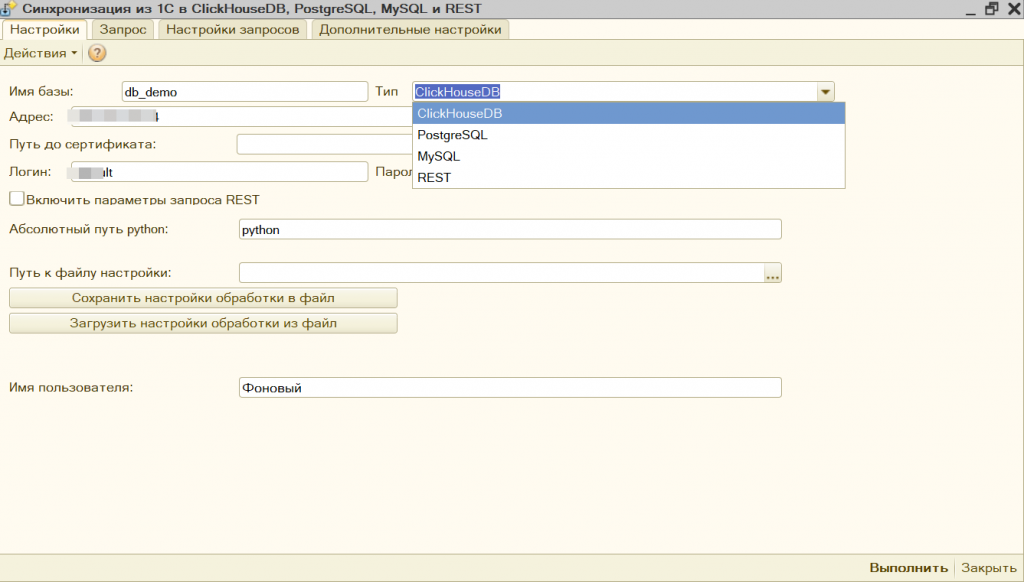
Task: Go to Дополнительные настройки tab
Action: 410,29
